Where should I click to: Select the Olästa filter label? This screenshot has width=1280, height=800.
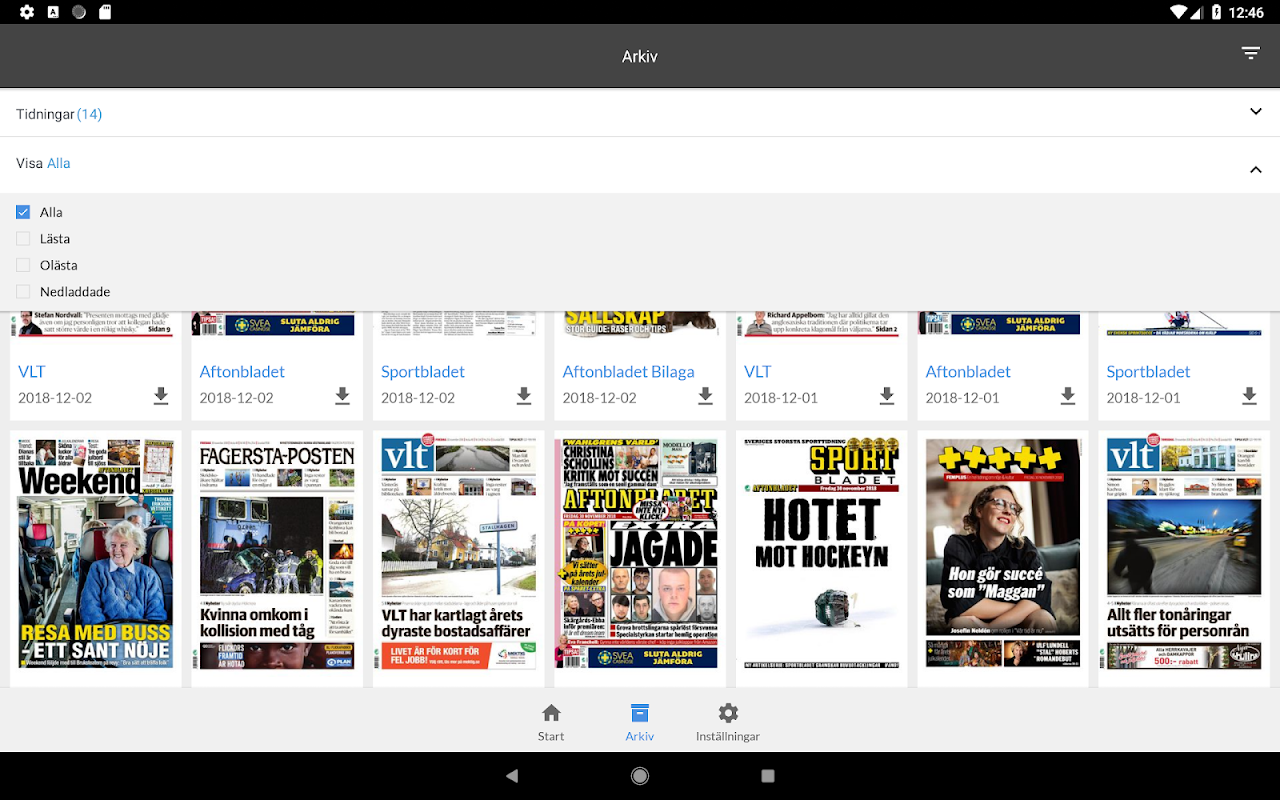[x=59, y=265]
